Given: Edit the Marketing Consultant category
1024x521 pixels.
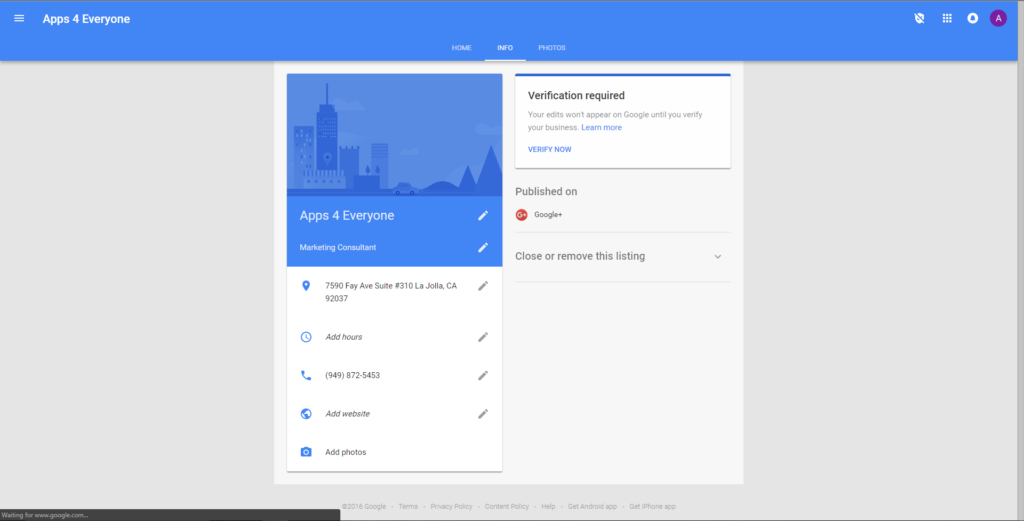Looking at the screenshot, I should pyautogui.click(x=483, y=247).
